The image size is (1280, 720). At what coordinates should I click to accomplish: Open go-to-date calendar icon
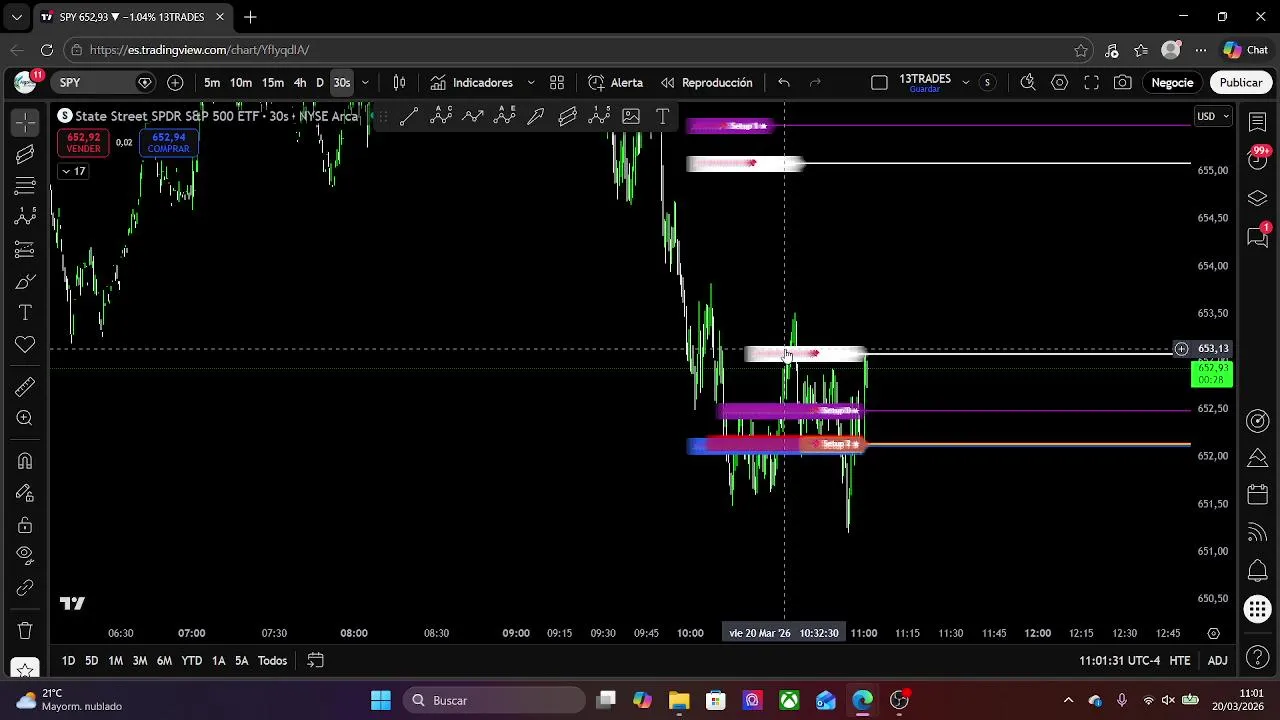pos(315,661)
